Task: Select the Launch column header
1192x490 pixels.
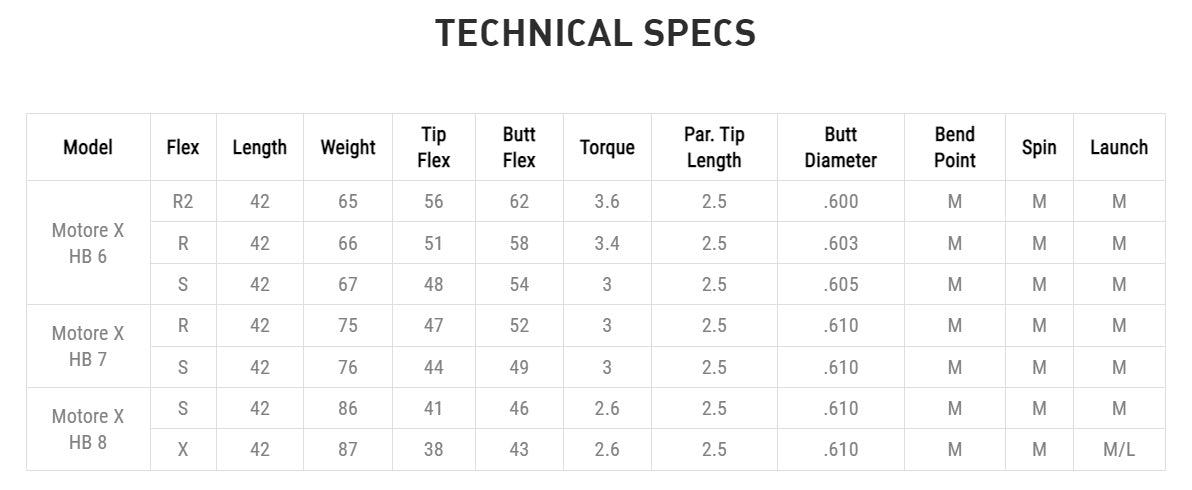Action: (x=1118, y=147)
